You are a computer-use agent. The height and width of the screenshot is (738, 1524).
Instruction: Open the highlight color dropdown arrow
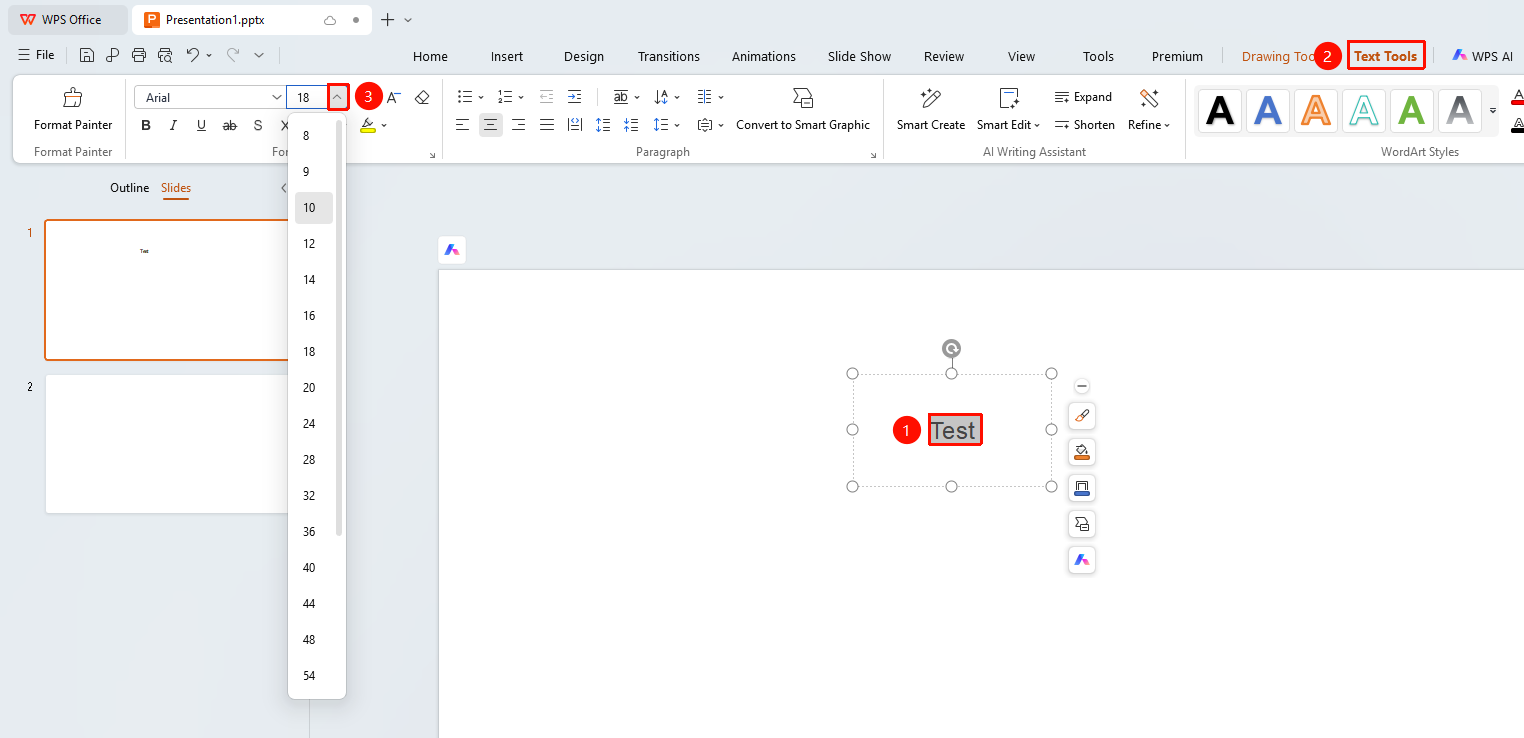[384, 125]
